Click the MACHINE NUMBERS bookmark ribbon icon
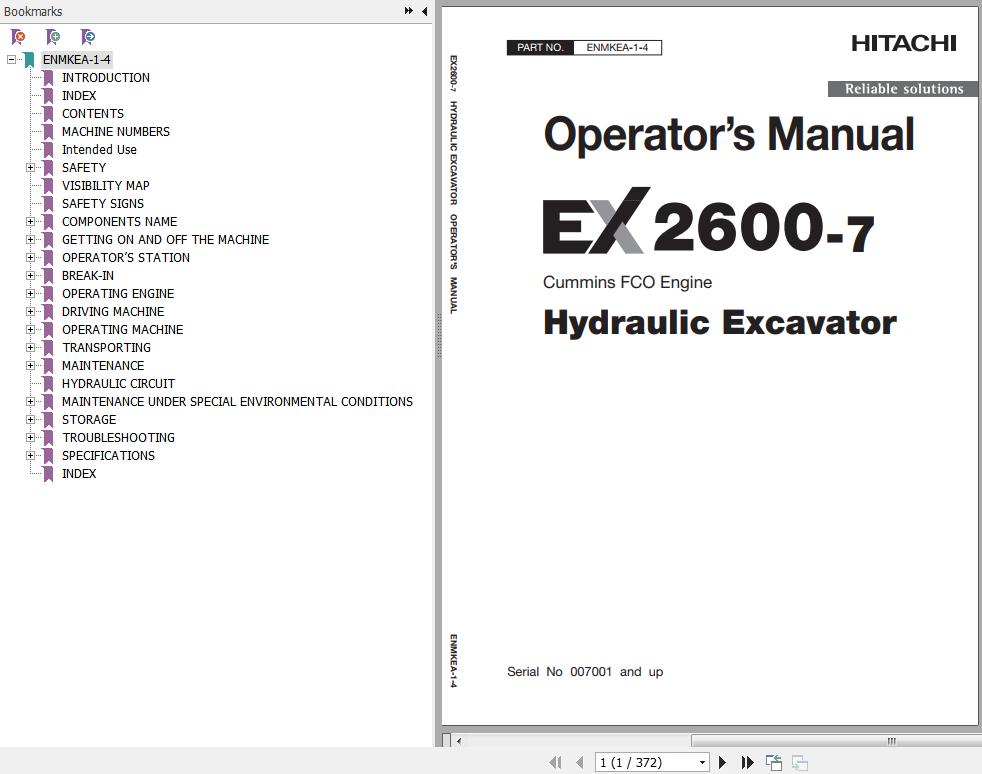The image size is (982, 774). (x=48, y=132)
